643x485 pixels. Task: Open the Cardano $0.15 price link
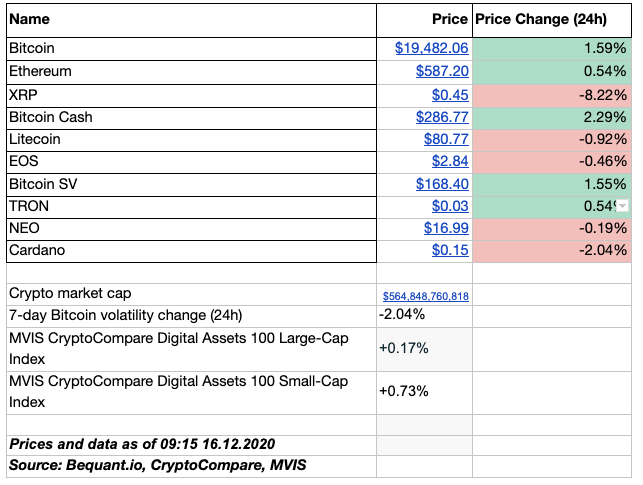(450, 250)
